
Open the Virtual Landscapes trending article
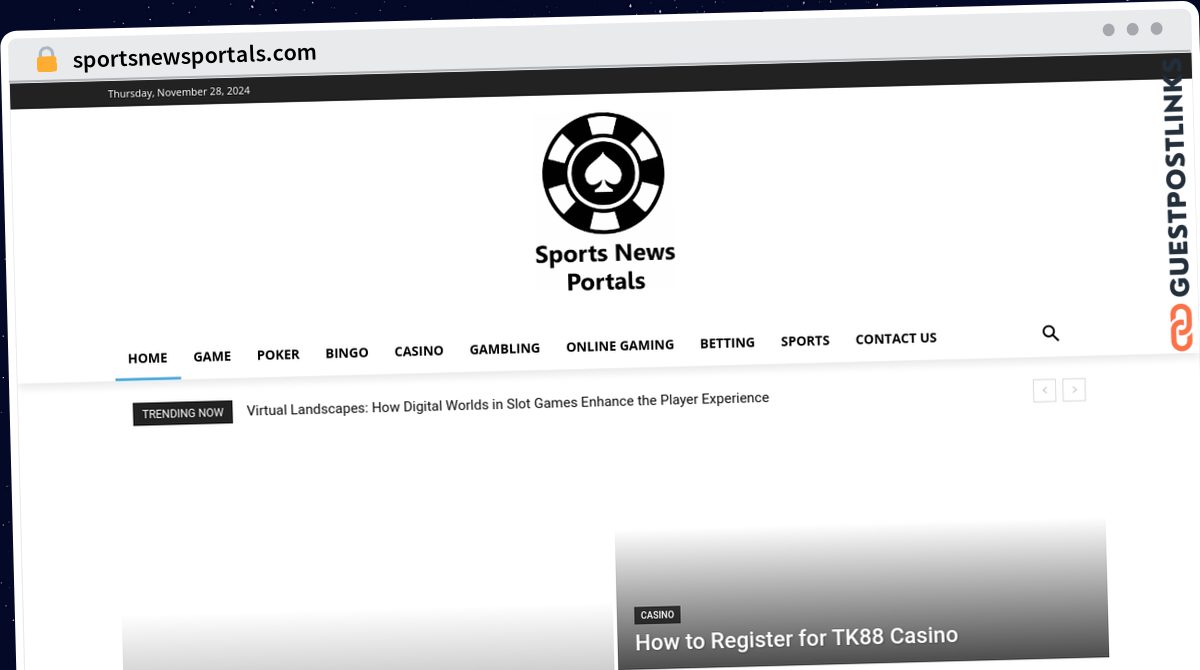(x=508, y=404)
